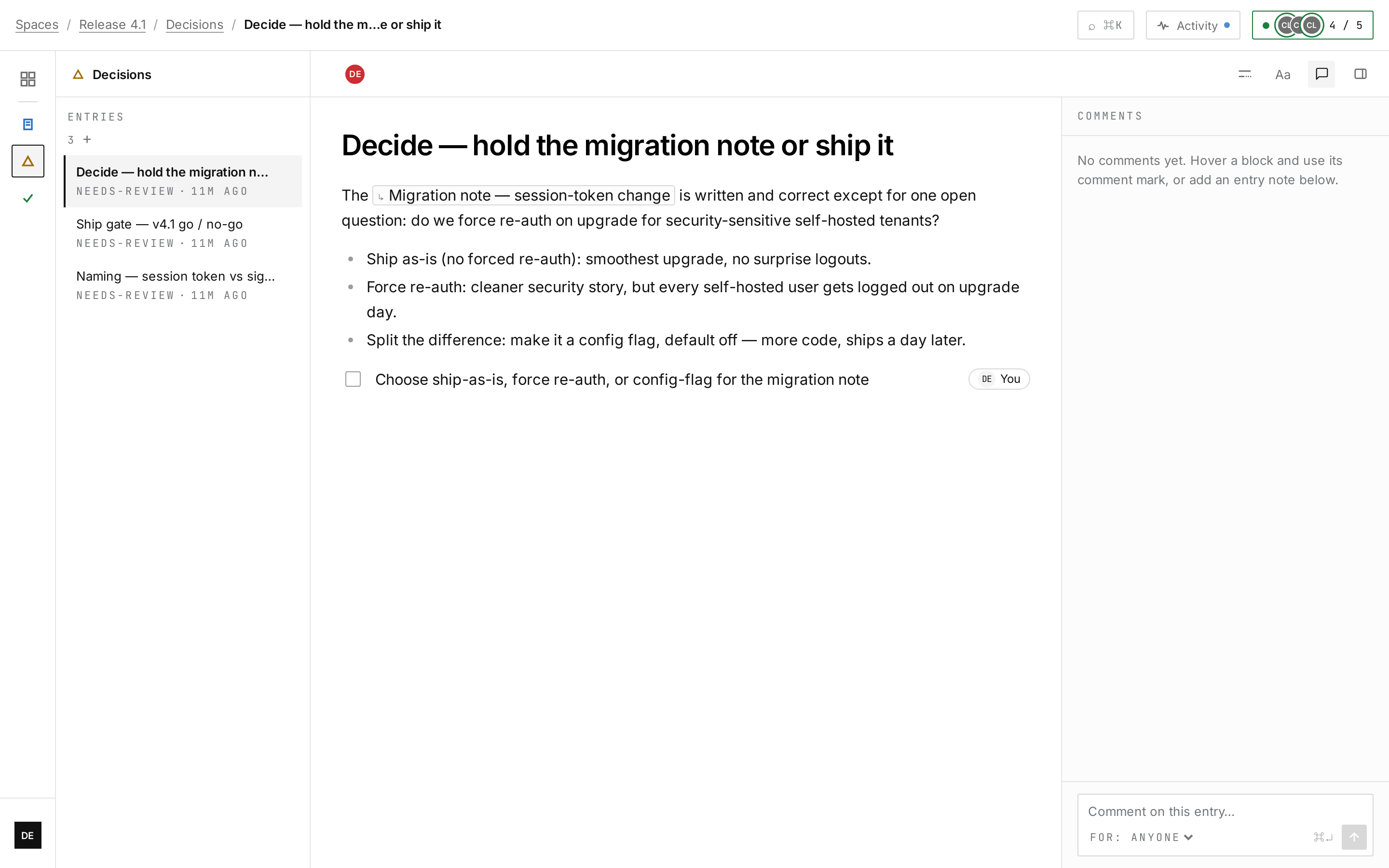The image size is (1389, 868).
Task: Select the Decisions triangle icon in sidebar
Action: click(27, 162)
